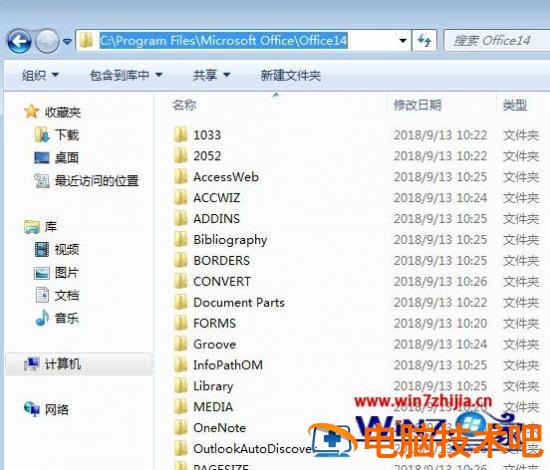The width and height of the screenshot is (550, 470).
Task: Open 下载 in the favorites list
Action: coord(67,135)
